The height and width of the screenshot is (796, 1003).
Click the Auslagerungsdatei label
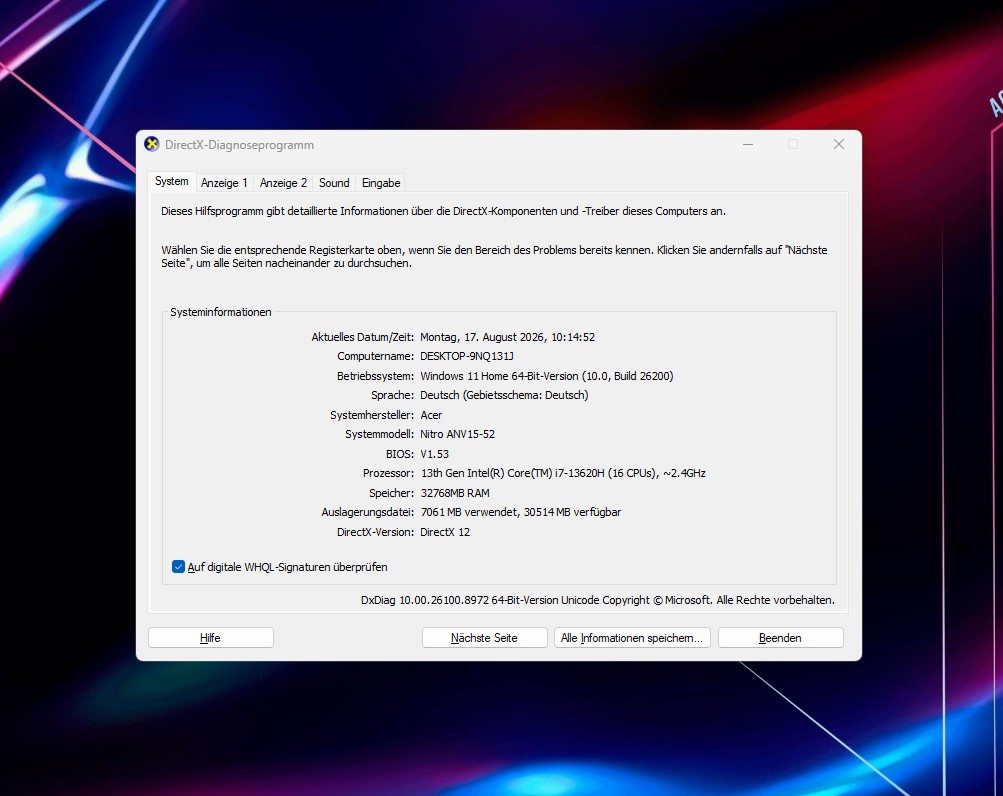coord(368,513)
